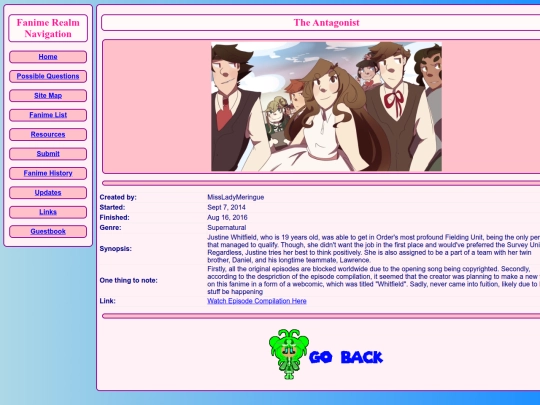Click the Link: label

[x=107, y=301]
